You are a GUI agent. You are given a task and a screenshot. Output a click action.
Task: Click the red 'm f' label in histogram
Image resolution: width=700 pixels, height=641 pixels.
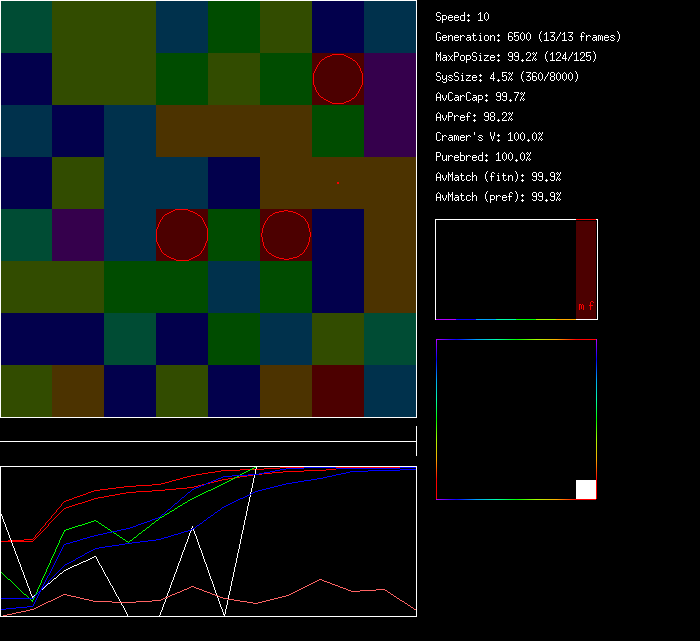point(586,306)
